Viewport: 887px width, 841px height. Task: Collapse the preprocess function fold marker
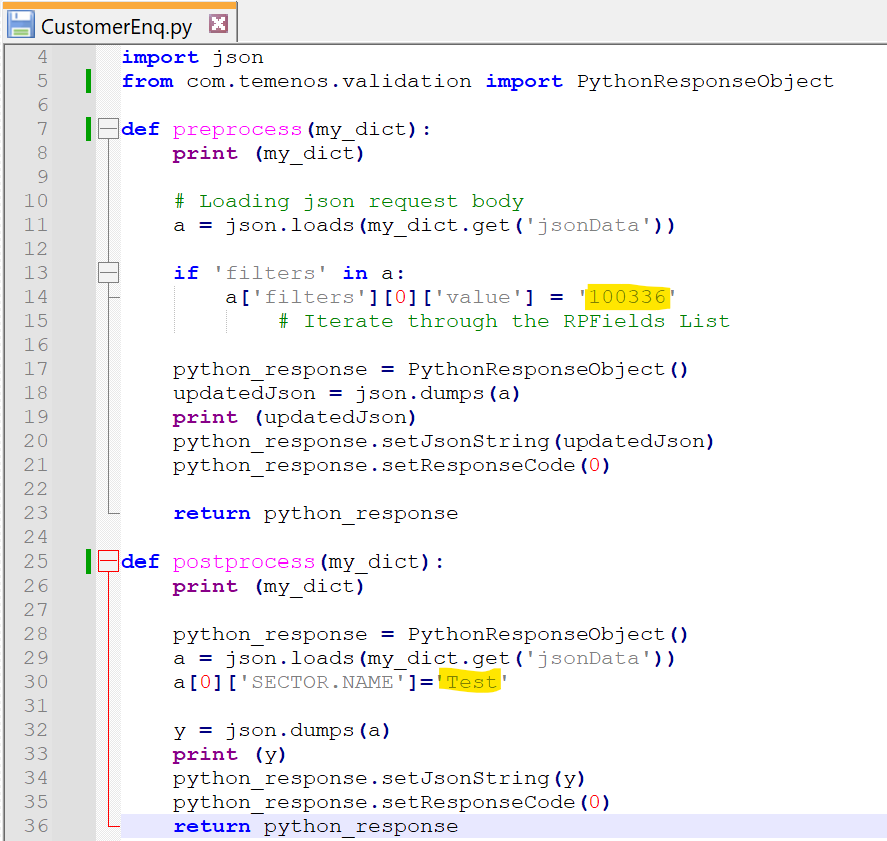108,129
